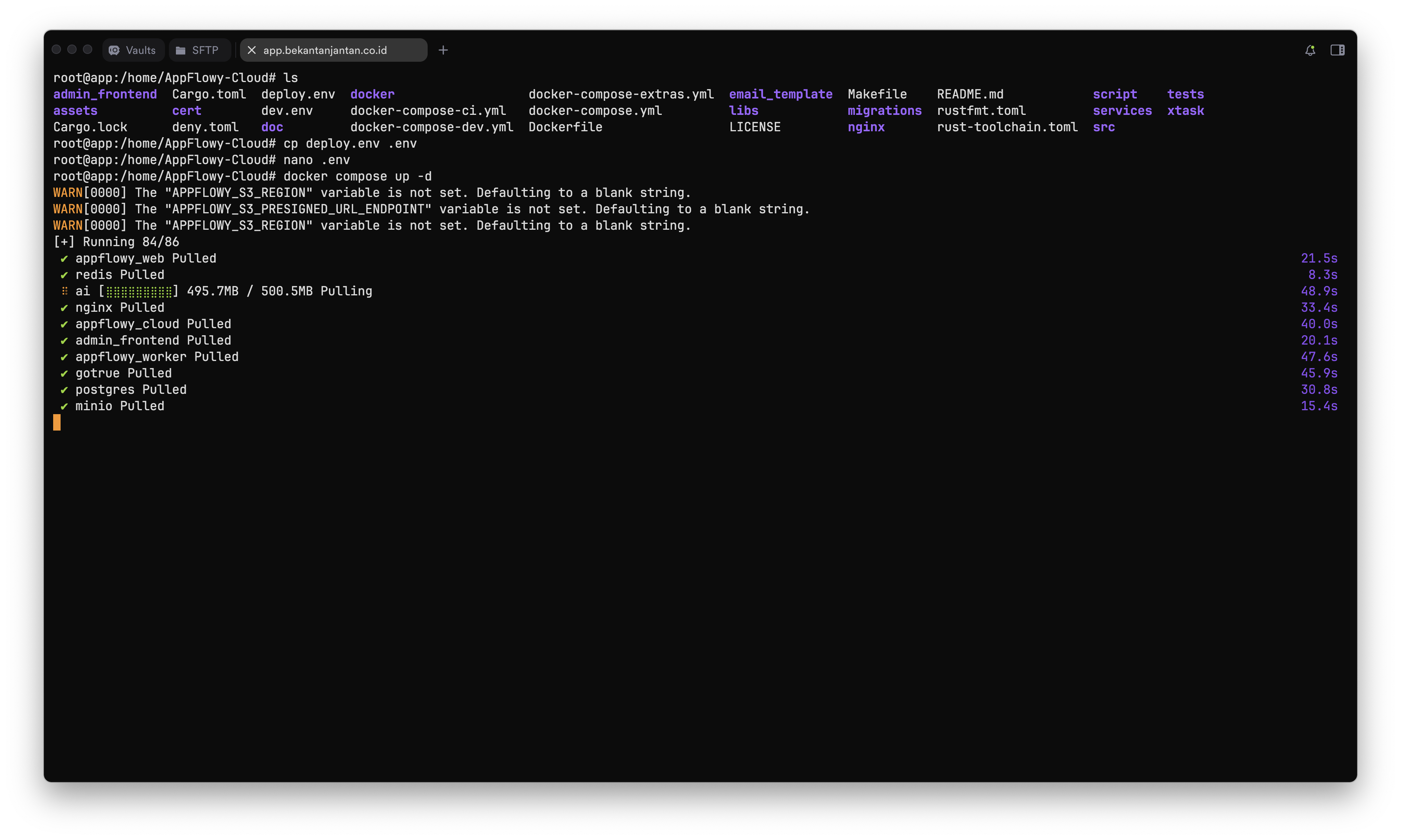Click the tests directory name
This screenshot has width=1401, height=840.
pos(1186,94)
